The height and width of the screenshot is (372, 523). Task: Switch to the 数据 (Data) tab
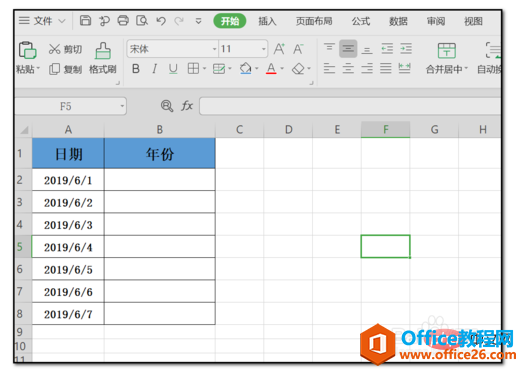398,21
